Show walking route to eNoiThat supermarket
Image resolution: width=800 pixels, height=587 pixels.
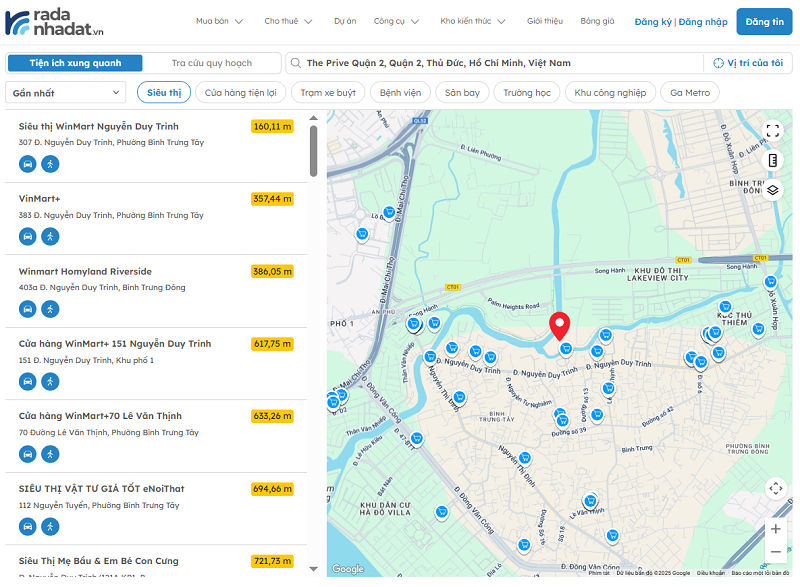coord(50,526)
